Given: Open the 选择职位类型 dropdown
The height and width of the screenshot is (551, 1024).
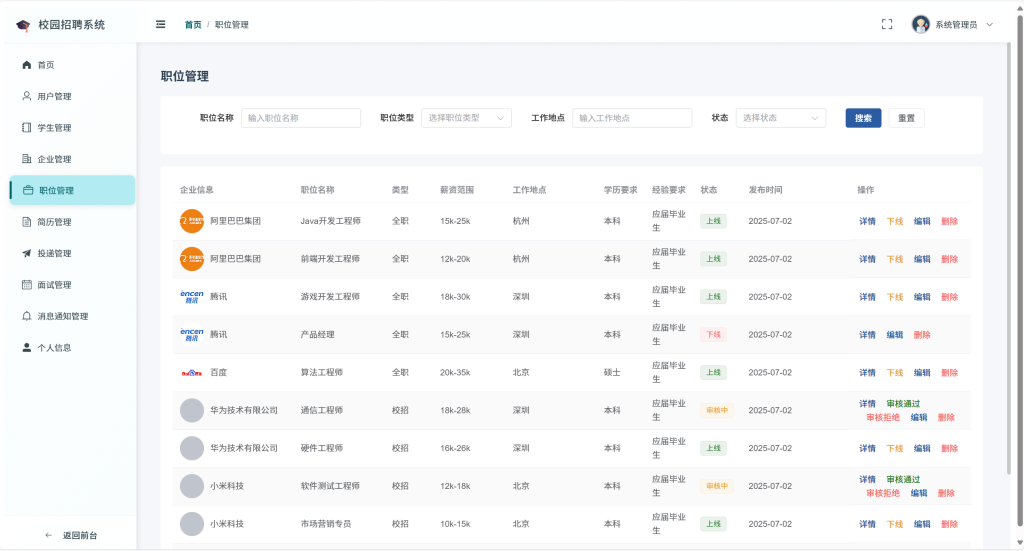Looking at the screenshot, I should 466,118.
